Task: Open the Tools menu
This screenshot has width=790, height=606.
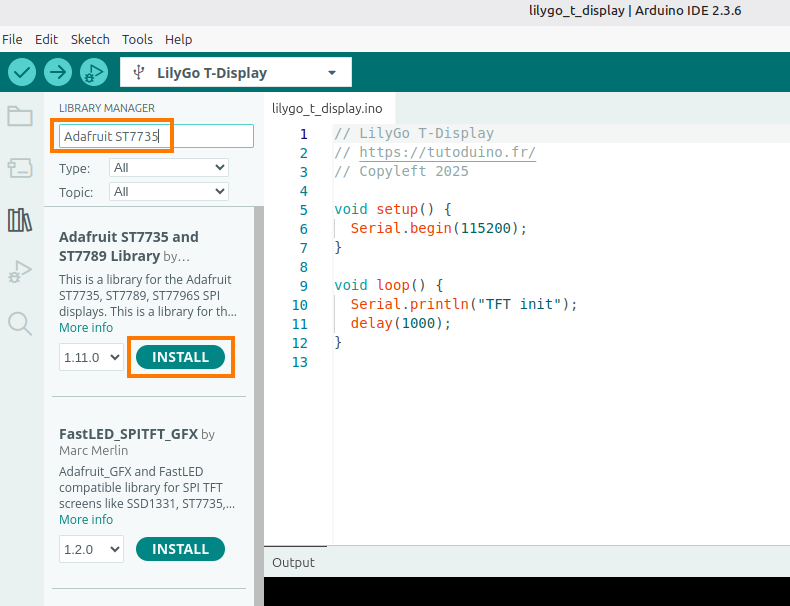Action: (x=137, y=39)
